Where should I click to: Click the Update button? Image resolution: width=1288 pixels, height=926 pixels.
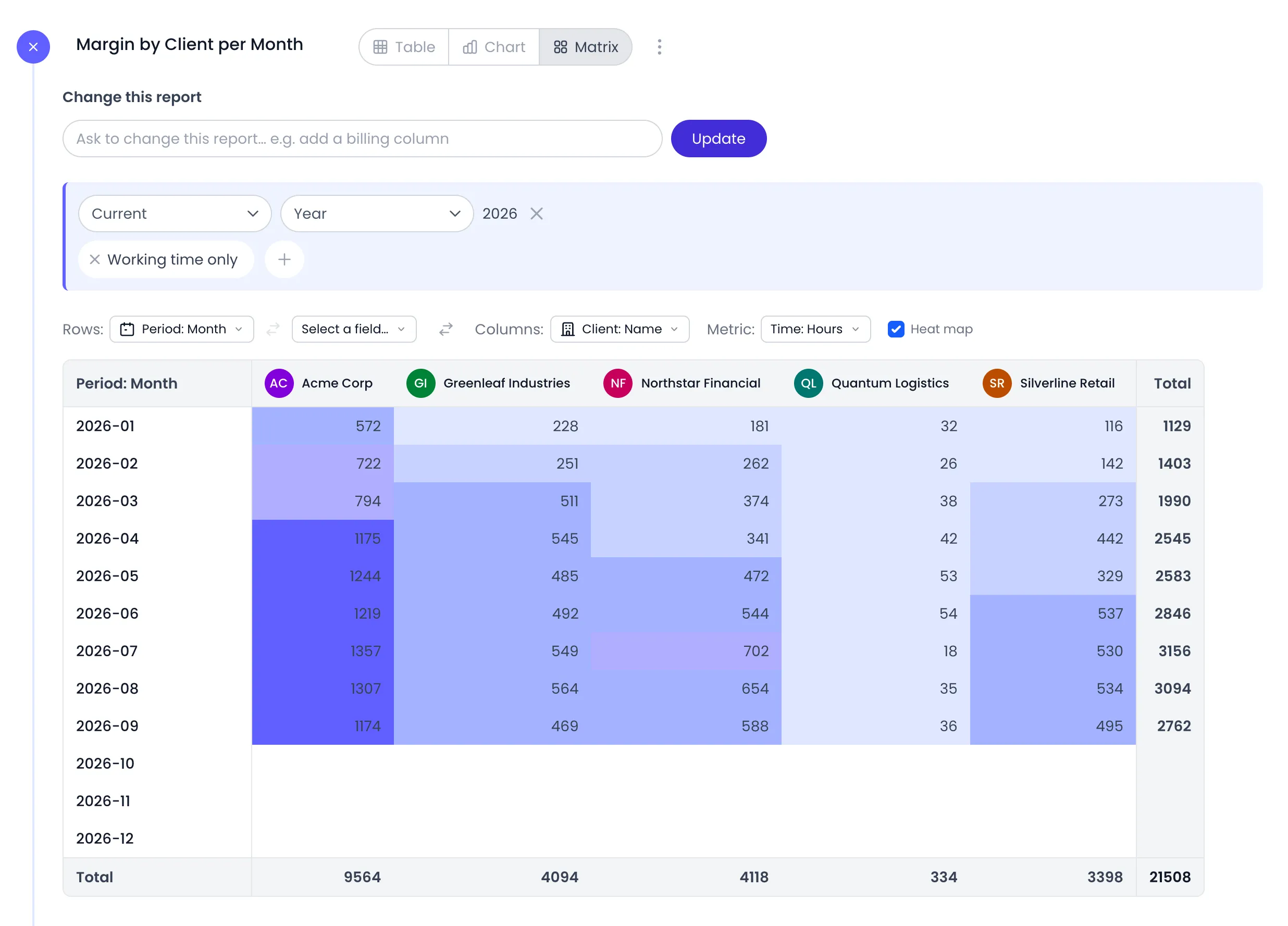(719, 139)
